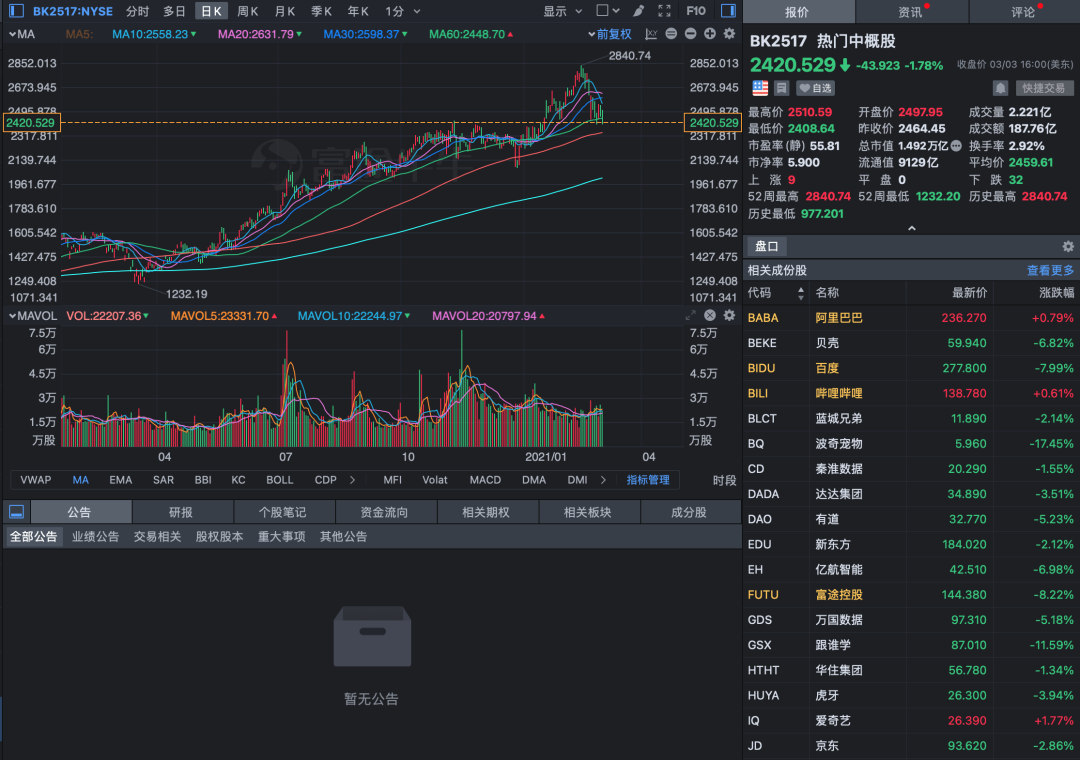Click the 时段 time period button

tap(725, 480)
